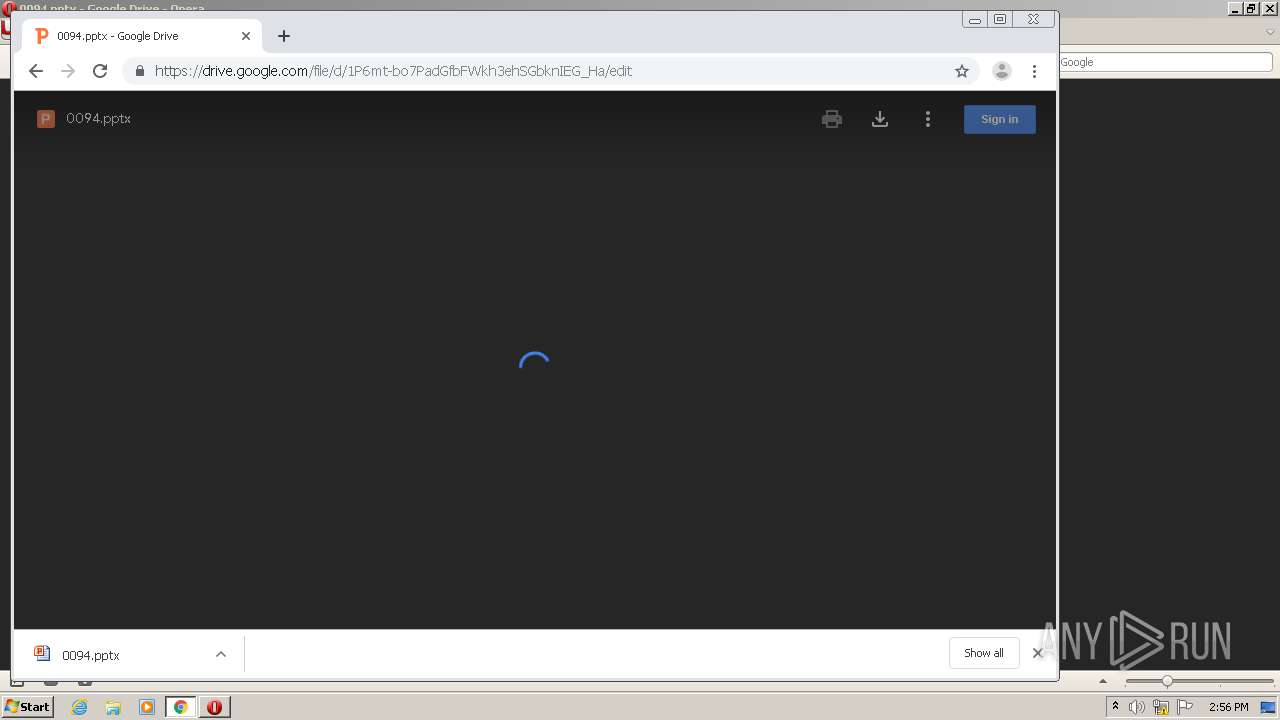
Task: Launch Internet Explorer from taskbar
Action: [x=79, y=707]
